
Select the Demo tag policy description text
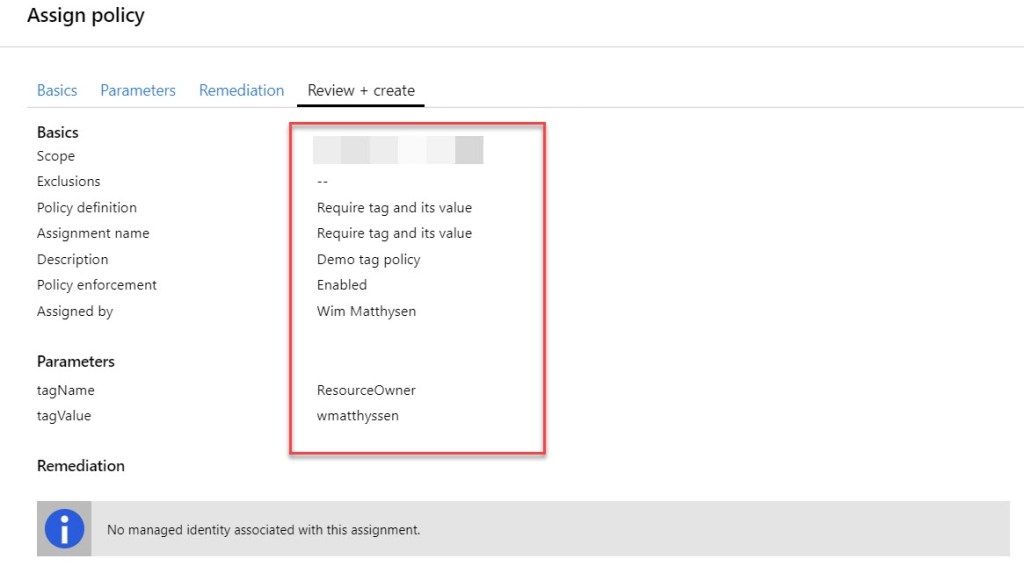click(x=368, y=259)
